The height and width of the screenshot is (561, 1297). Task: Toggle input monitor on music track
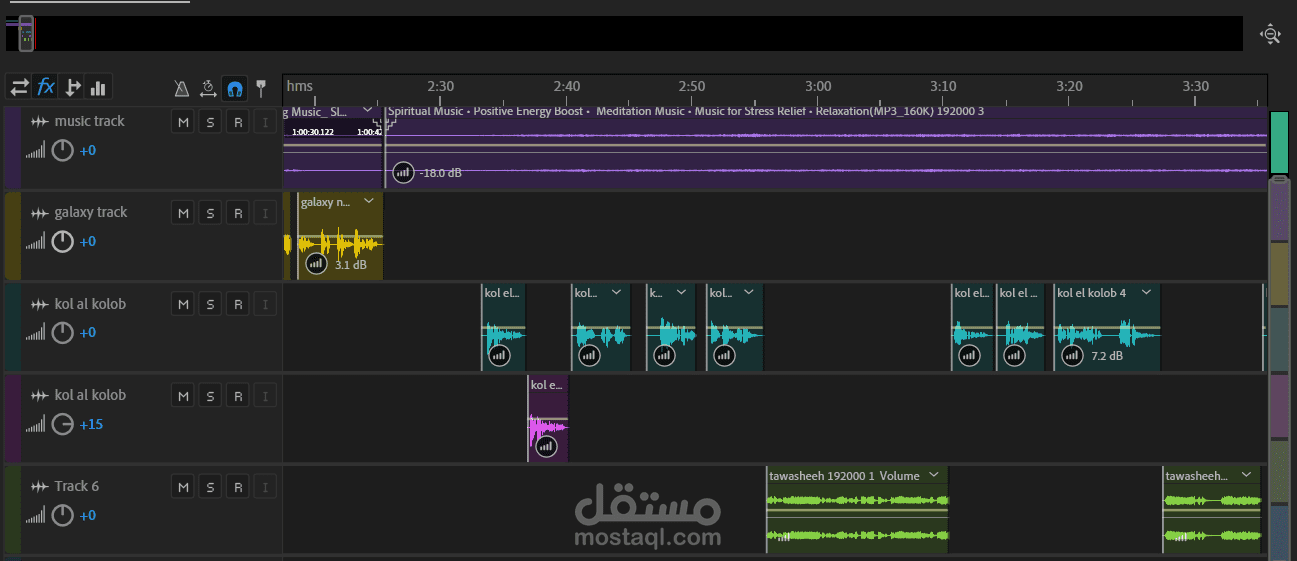pyautogui.click(x=264, y=122)
